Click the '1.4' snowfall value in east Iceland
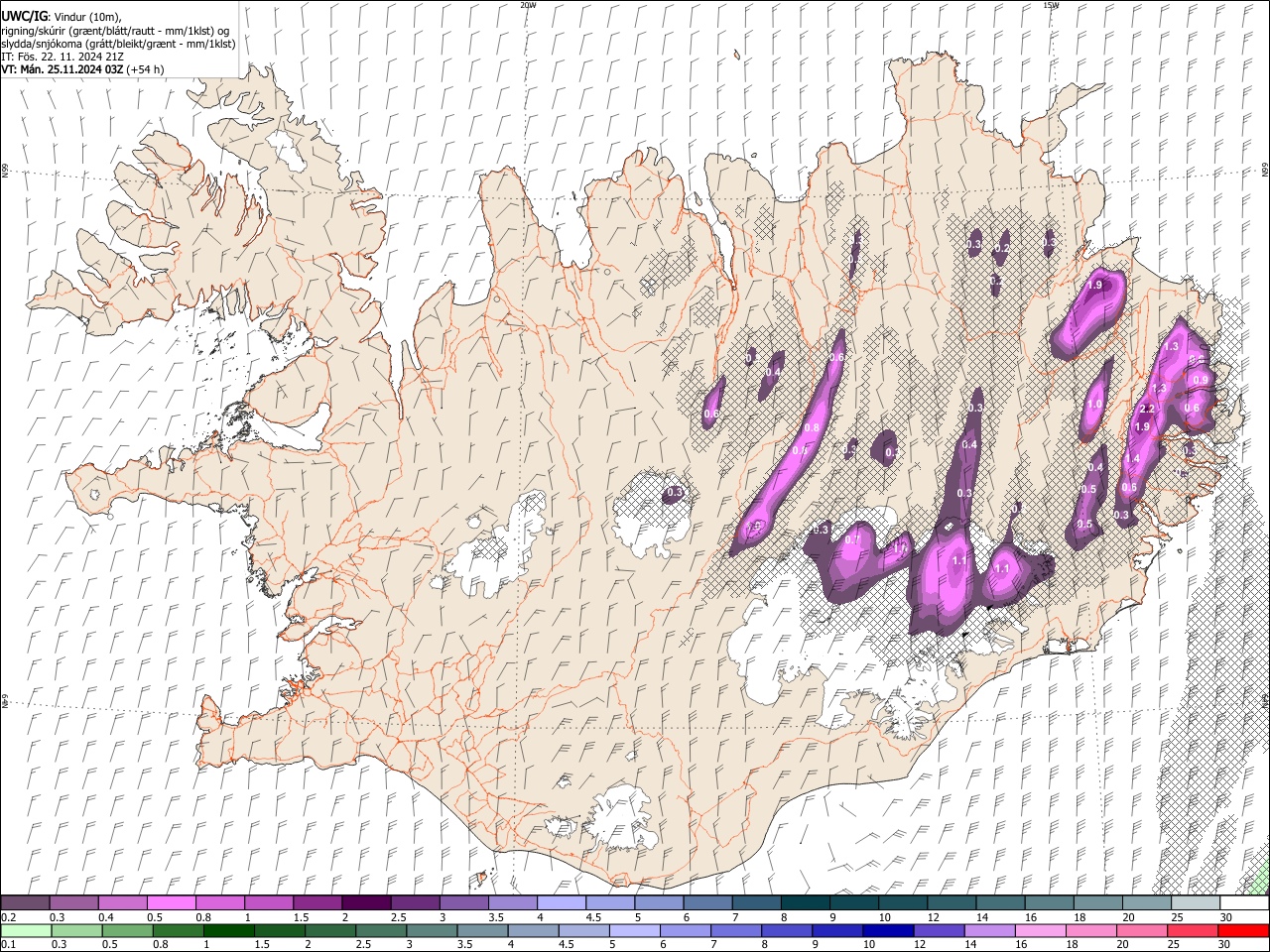Viewport: 1270px width, 952px height. [1133, 458]
